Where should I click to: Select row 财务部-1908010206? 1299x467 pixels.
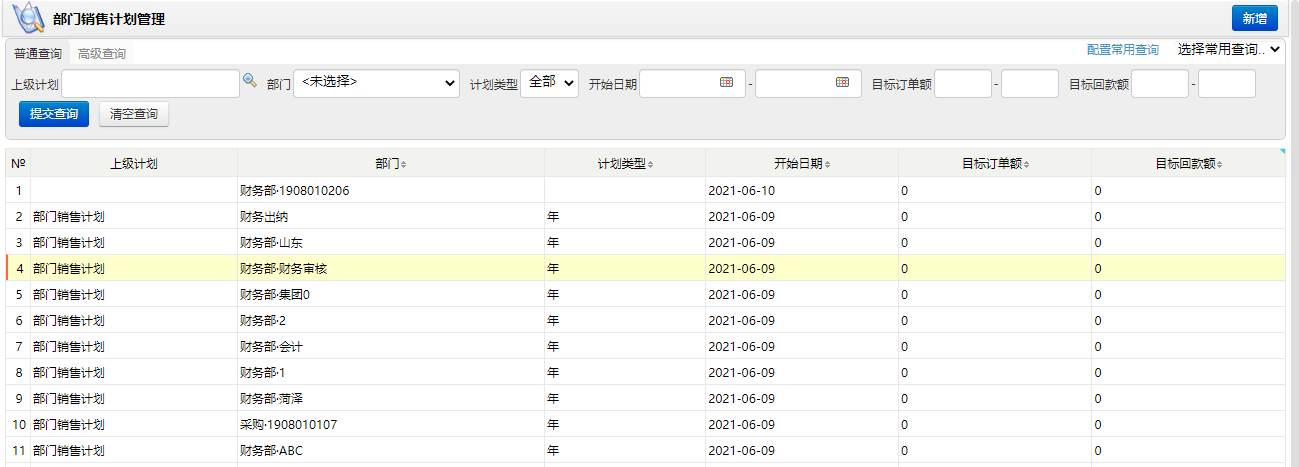[645, 190]
